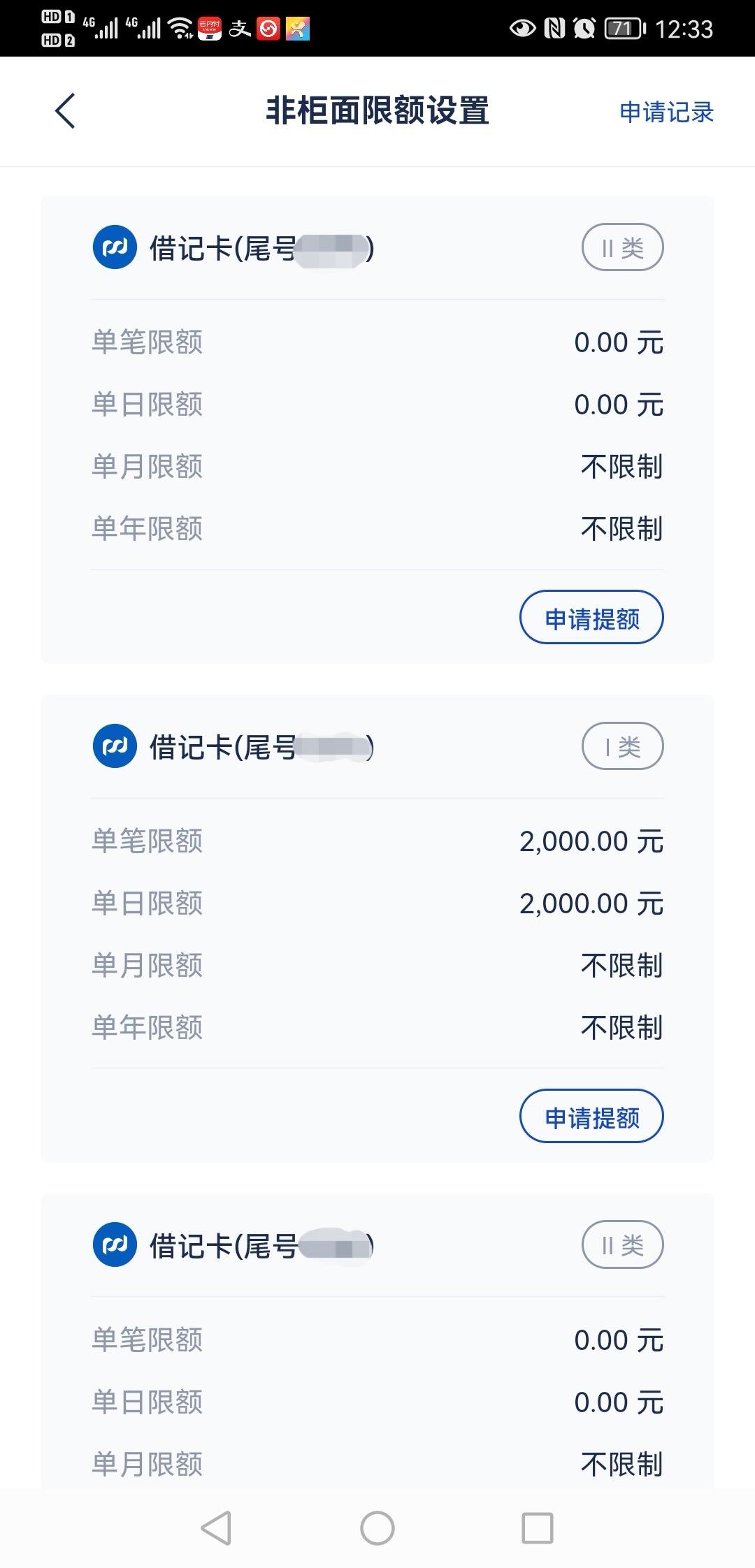Tap the eye comfort icon in the status bar
Image resolution: width=755 pixels, height=1568 pixels.
[x=522, y=29]
